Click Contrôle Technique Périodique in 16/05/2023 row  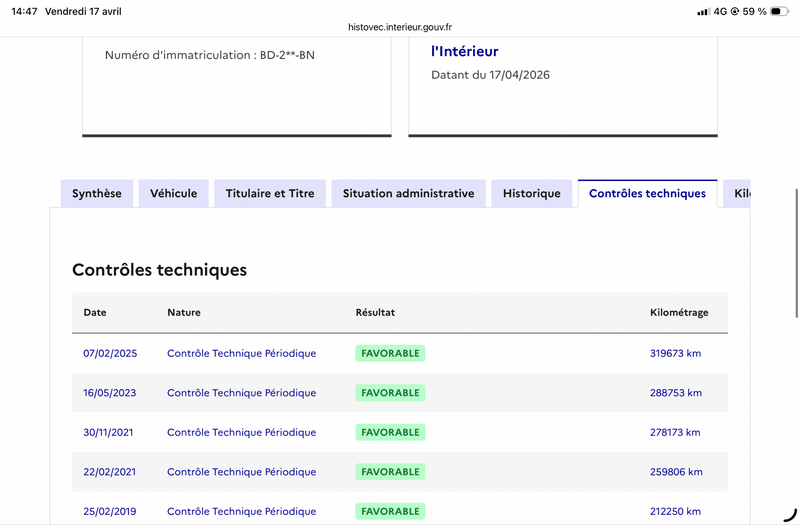click(x=242, y=393)
